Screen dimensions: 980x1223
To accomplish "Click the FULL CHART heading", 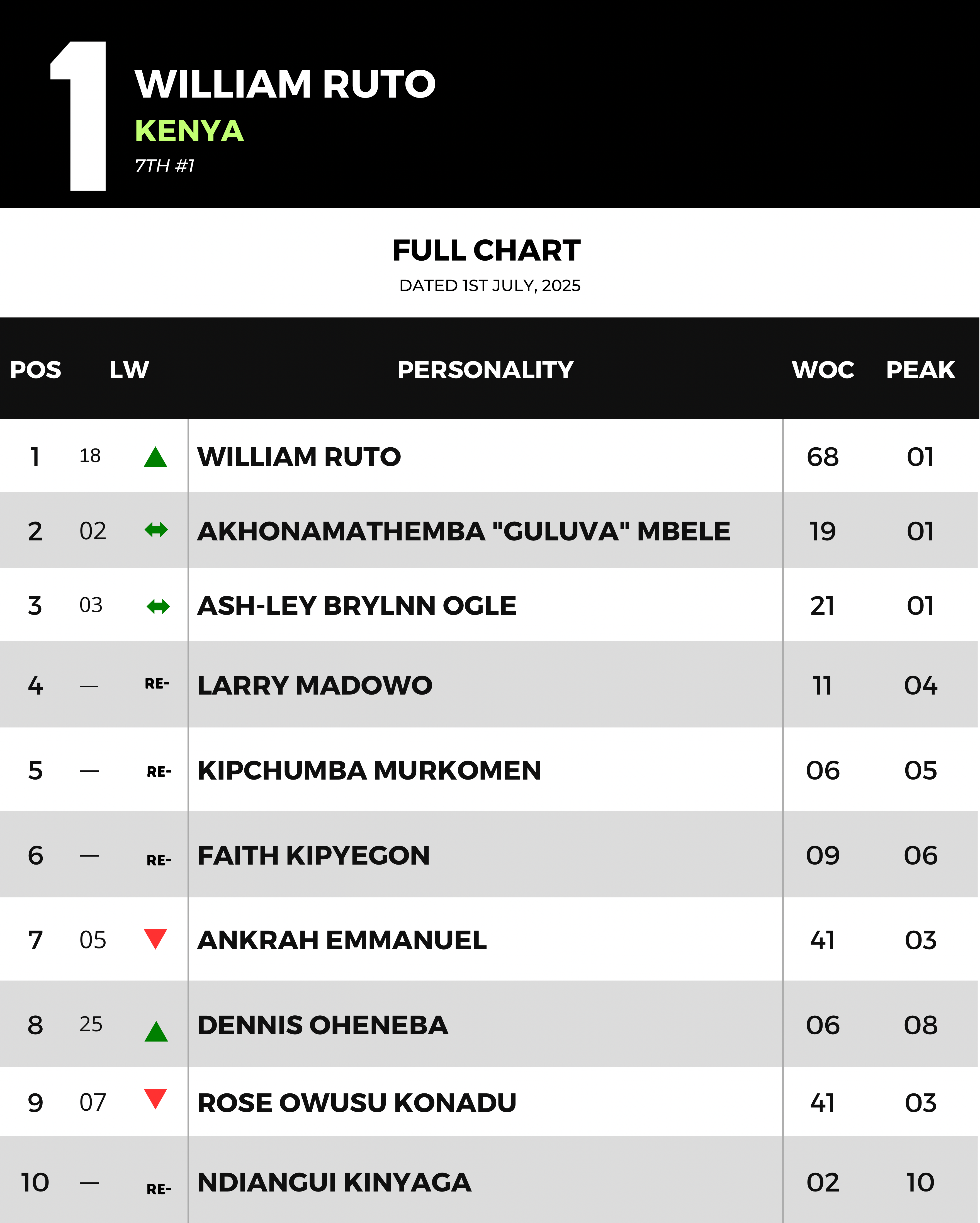I will pyautogui.click(x=487, y=250).
